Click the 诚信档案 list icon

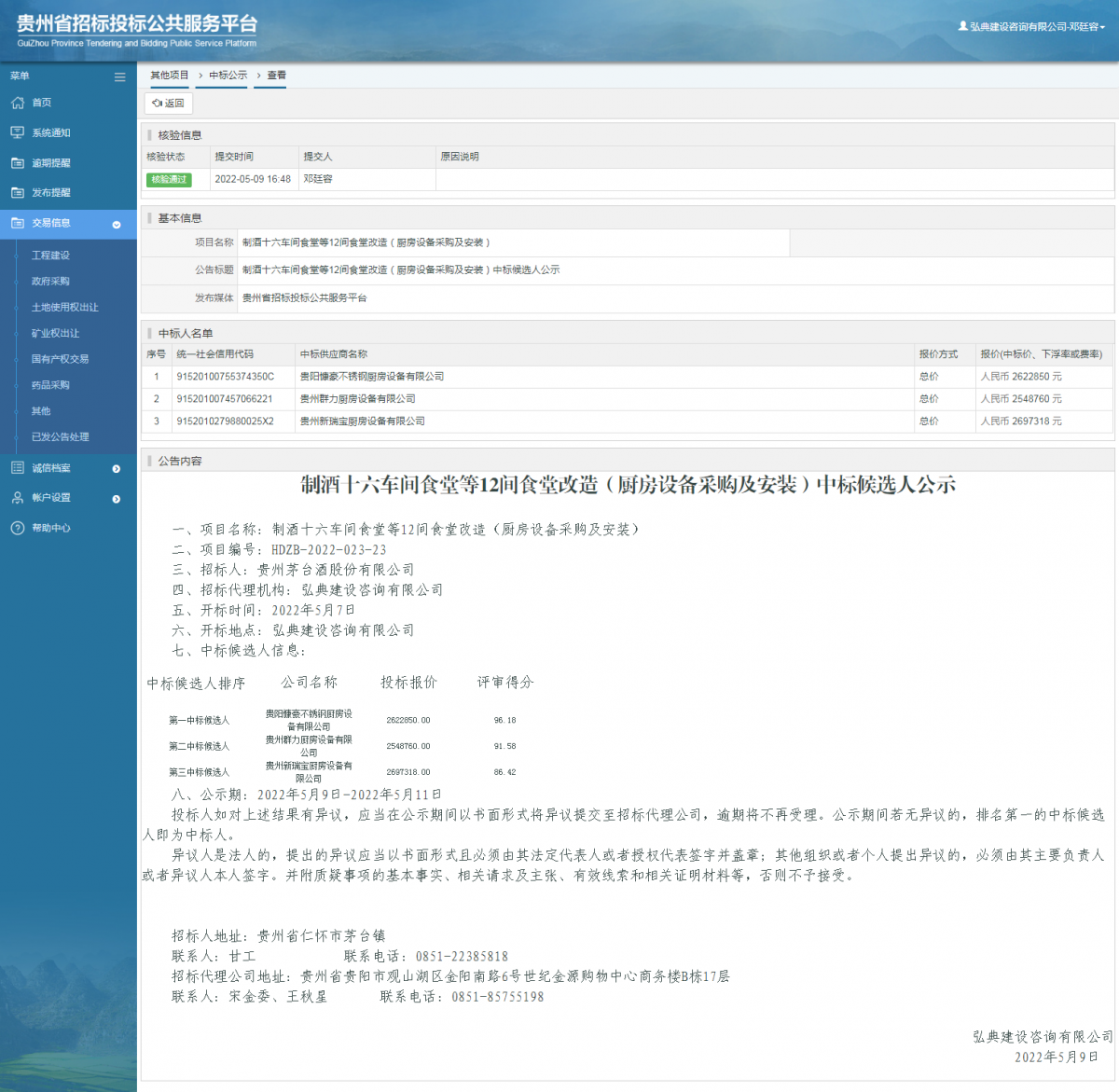(17, 468)
